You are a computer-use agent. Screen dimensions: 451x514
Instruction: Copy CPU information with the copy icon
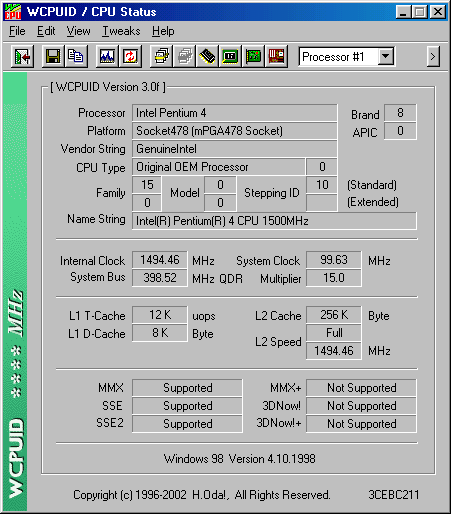click(x=76, y=57)
